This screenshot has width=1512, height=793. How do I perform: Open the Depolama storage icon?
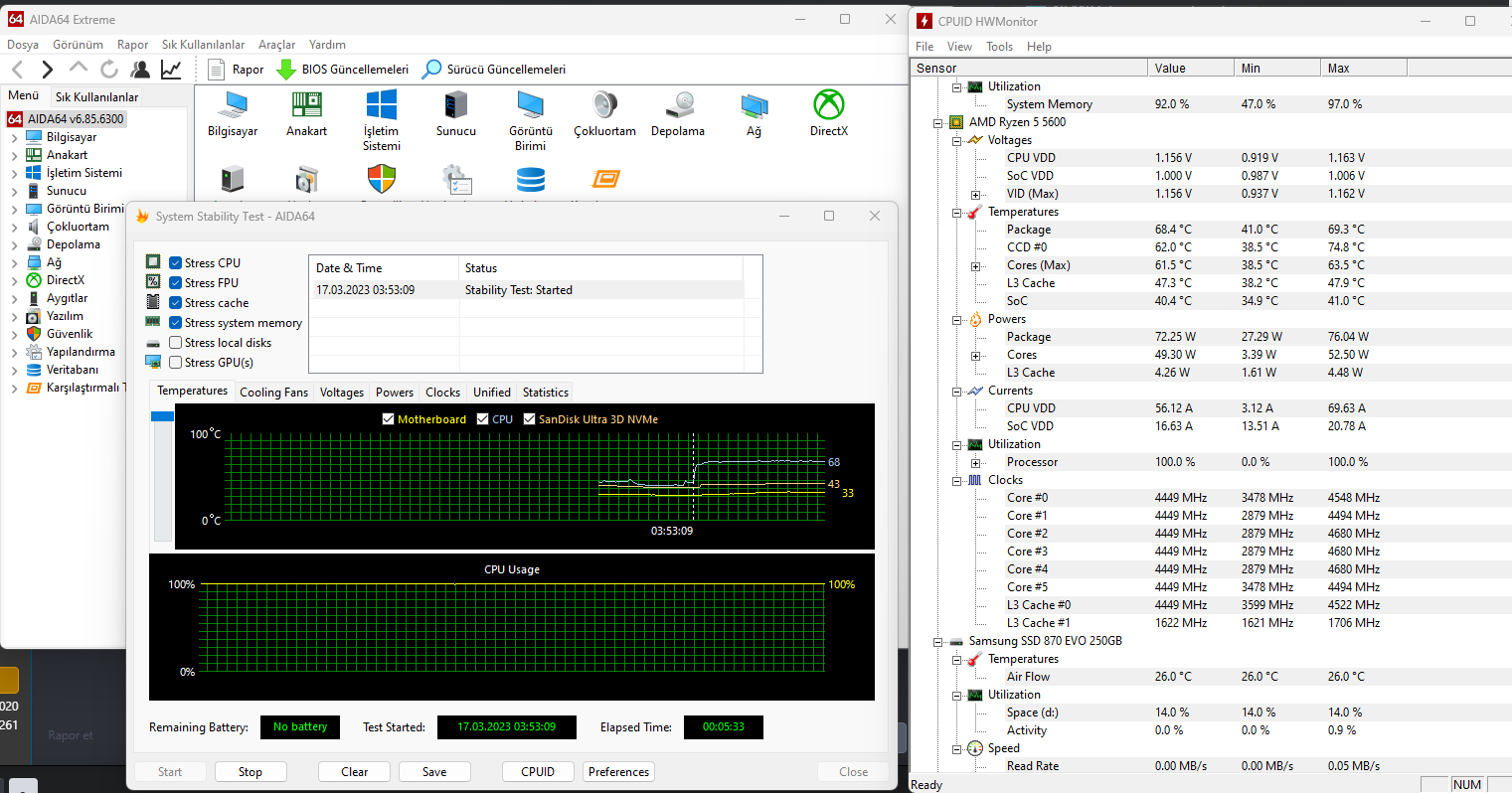click(x=679, y=104)
